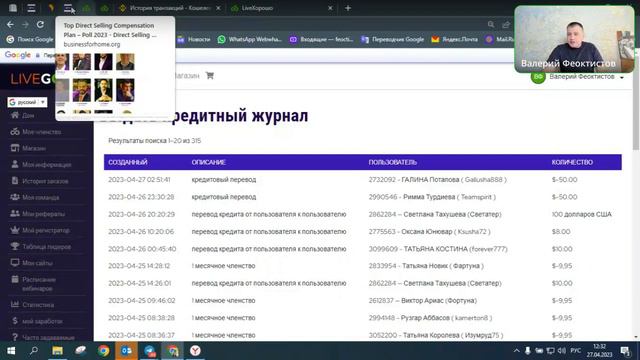Reload the page with refresh icon
Screen dimensions: 640x360
[x=40, y=24]
